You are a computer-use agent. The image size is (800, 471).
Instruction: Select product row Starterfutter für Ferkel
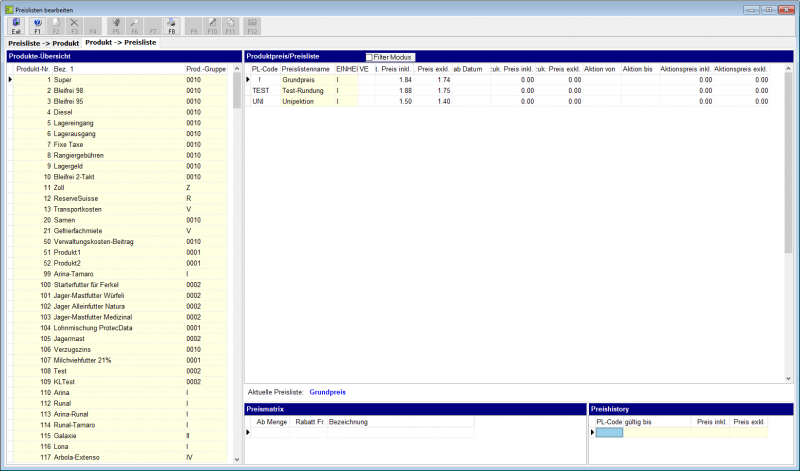(120, 285)
